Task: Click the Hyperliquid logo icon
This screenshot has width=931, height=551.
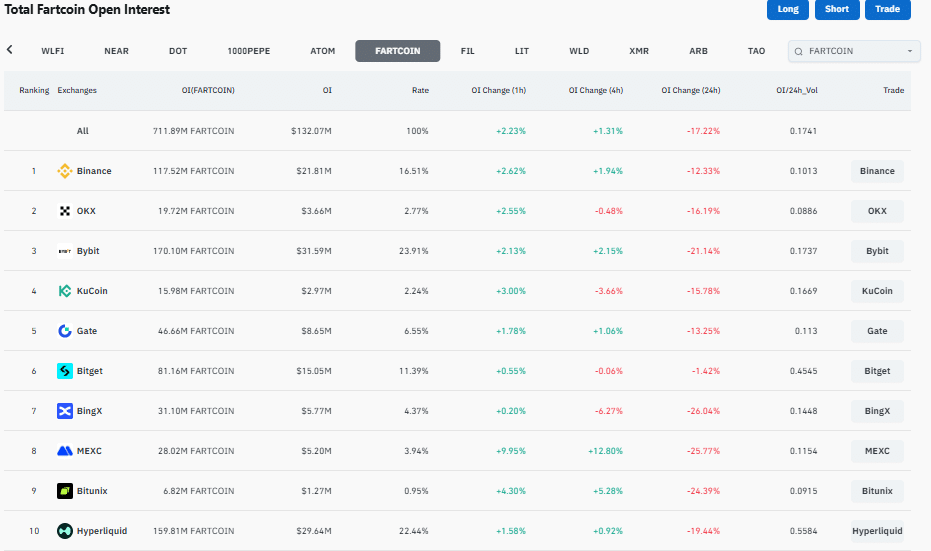Action: 65,531
